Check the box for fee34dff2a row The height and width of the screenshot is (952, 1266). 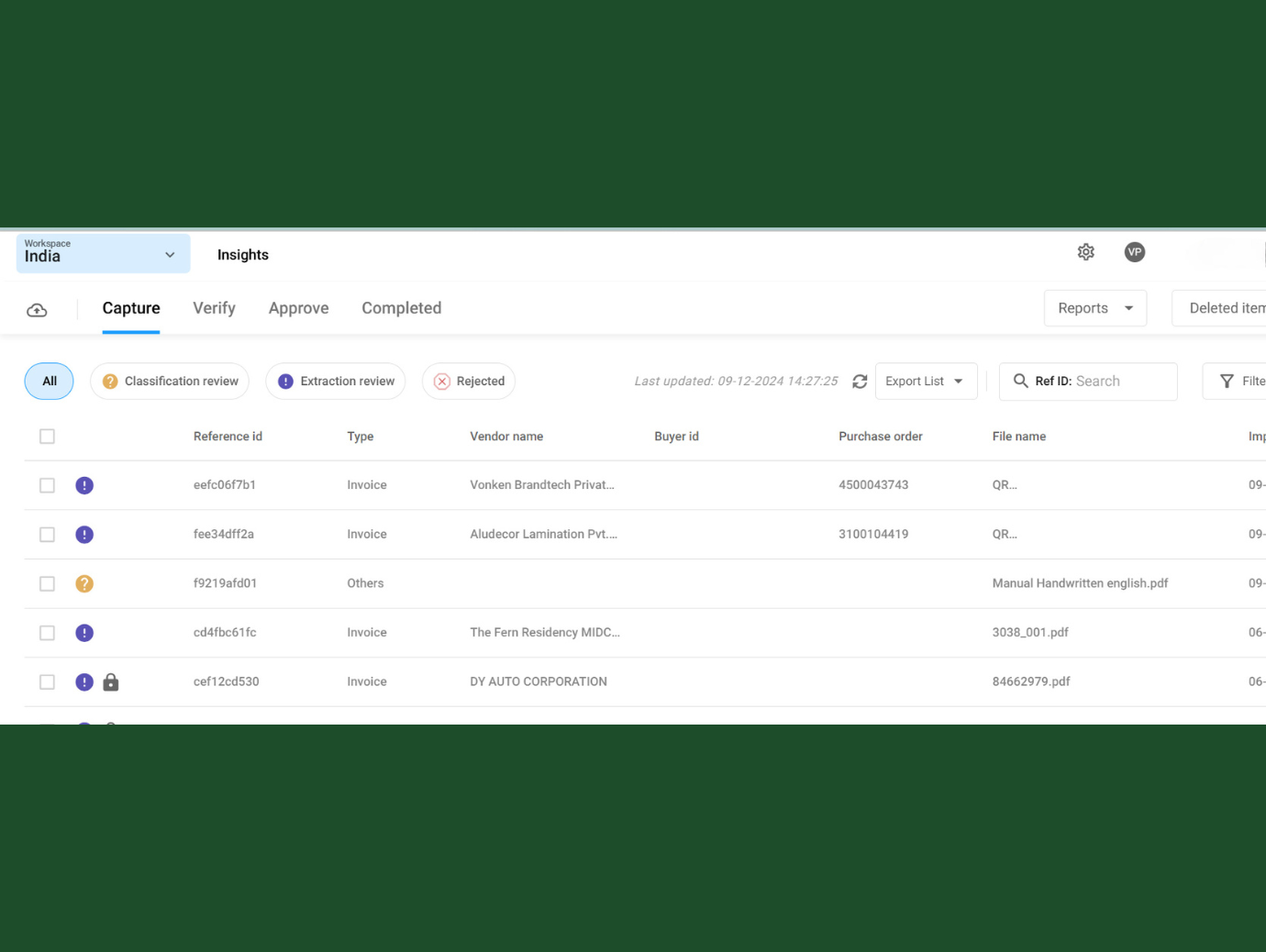click(47, 535)
